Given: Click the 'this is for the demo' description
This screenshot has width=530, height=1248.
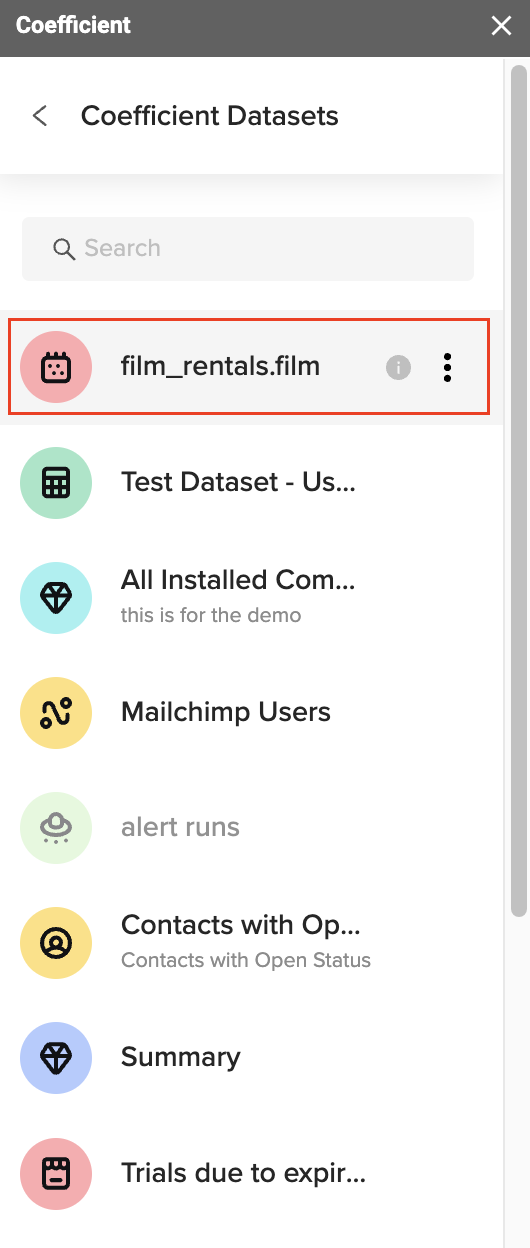Looking at the screenshot, I should 211,615.
